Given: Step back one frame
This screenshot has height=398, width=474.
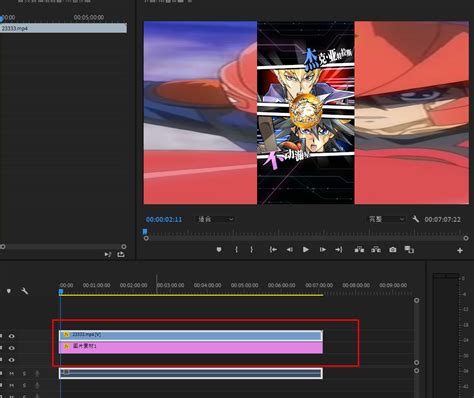Looking at the screenshot, I should (290, 250).
